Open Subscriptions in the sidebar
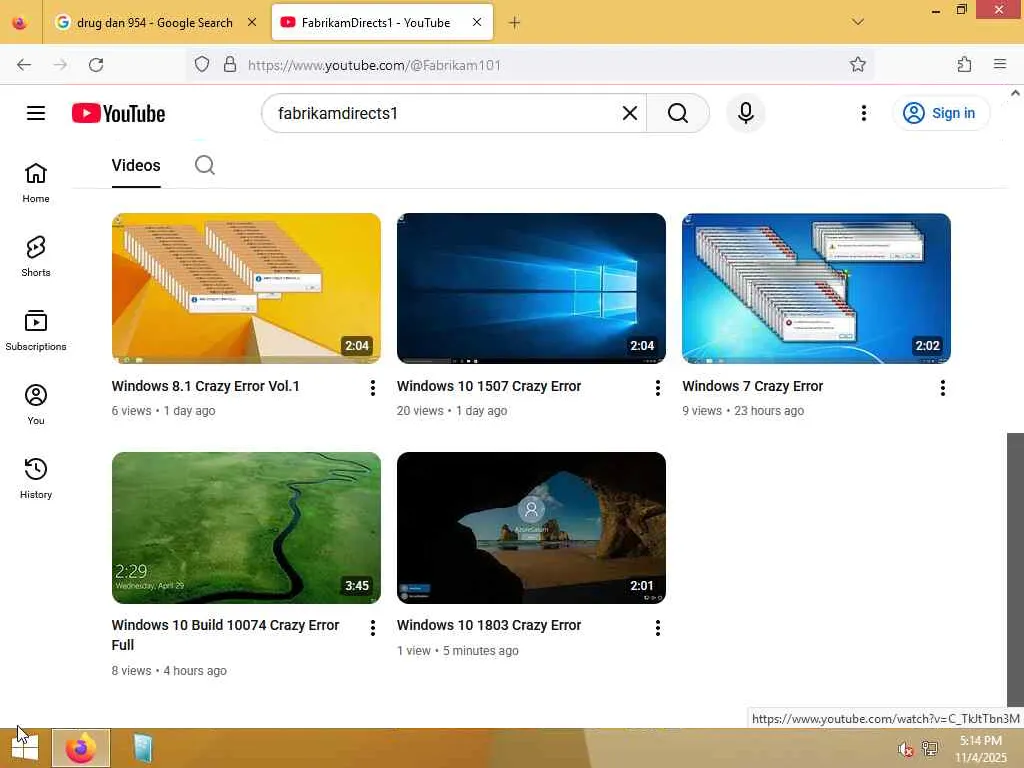Image resolution: width=1024 pixels, height=768 pixels. [36, 330]
